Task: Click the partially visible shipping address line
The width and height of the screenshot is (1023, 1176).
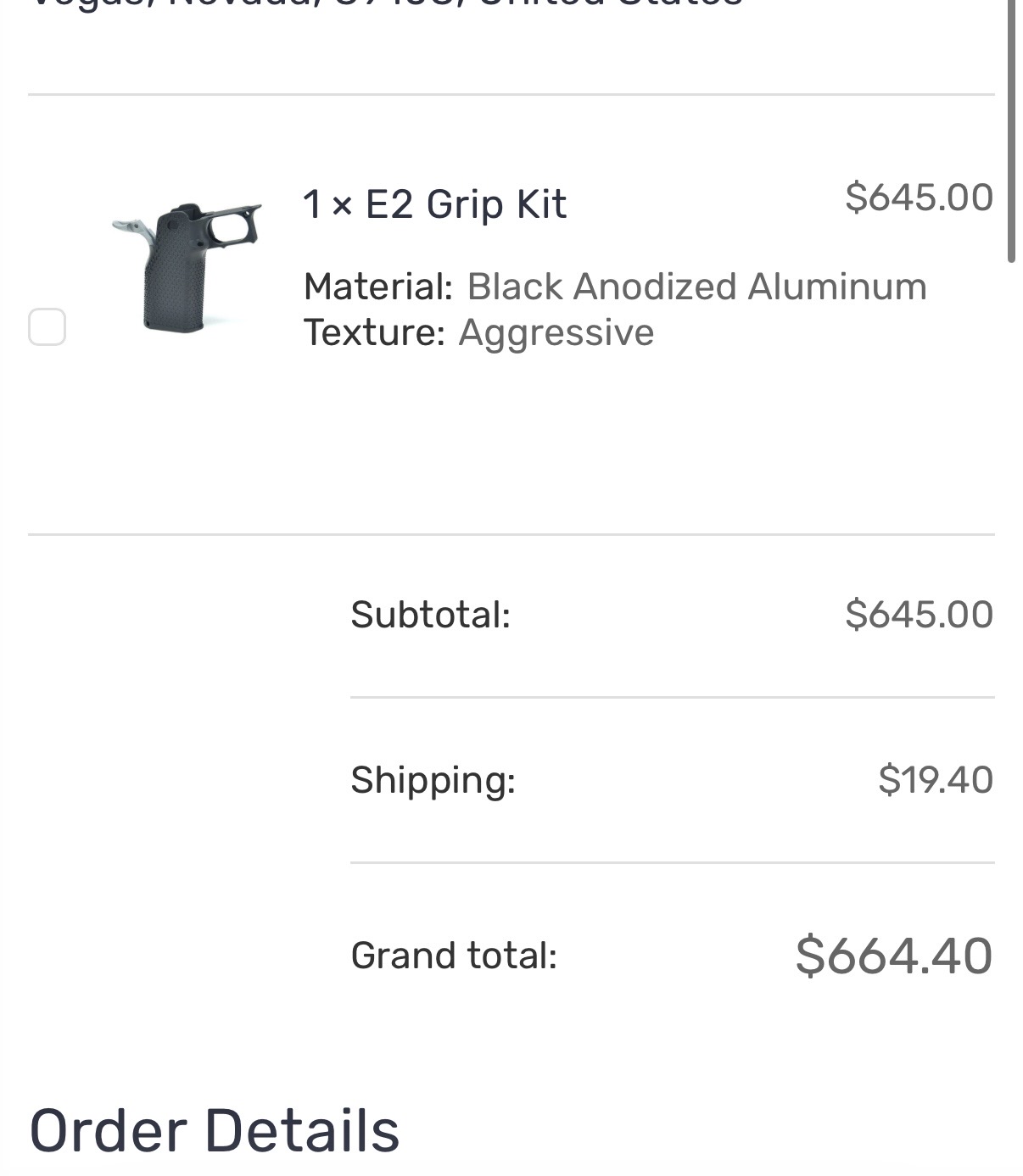Action: click(x=387, y=4)
